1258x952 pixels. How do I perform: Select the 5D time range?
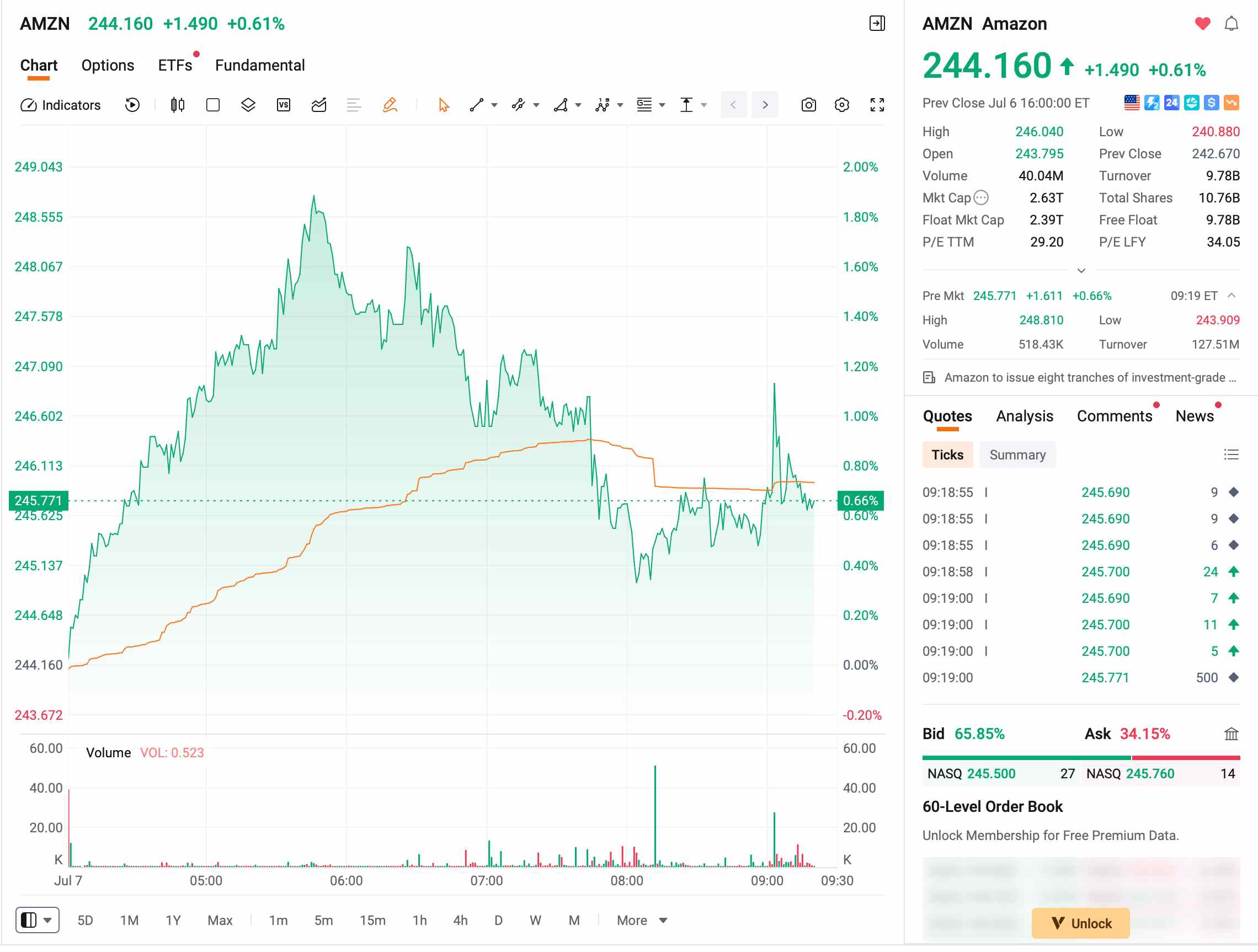(85, 920)
